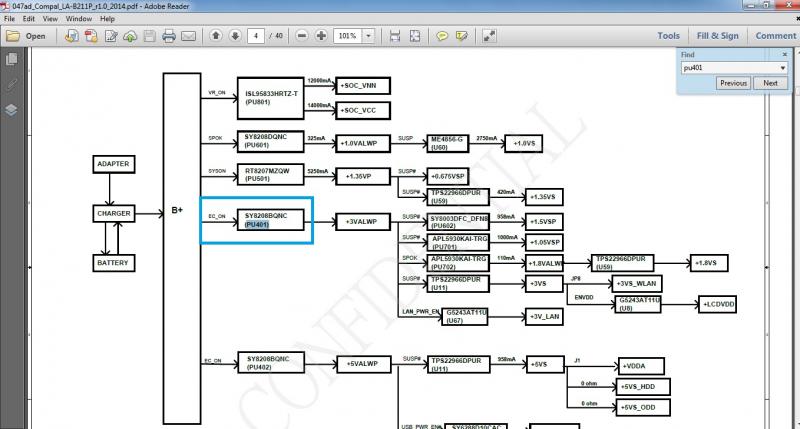Click the +1.5VSP box

[x=544, y=222]
